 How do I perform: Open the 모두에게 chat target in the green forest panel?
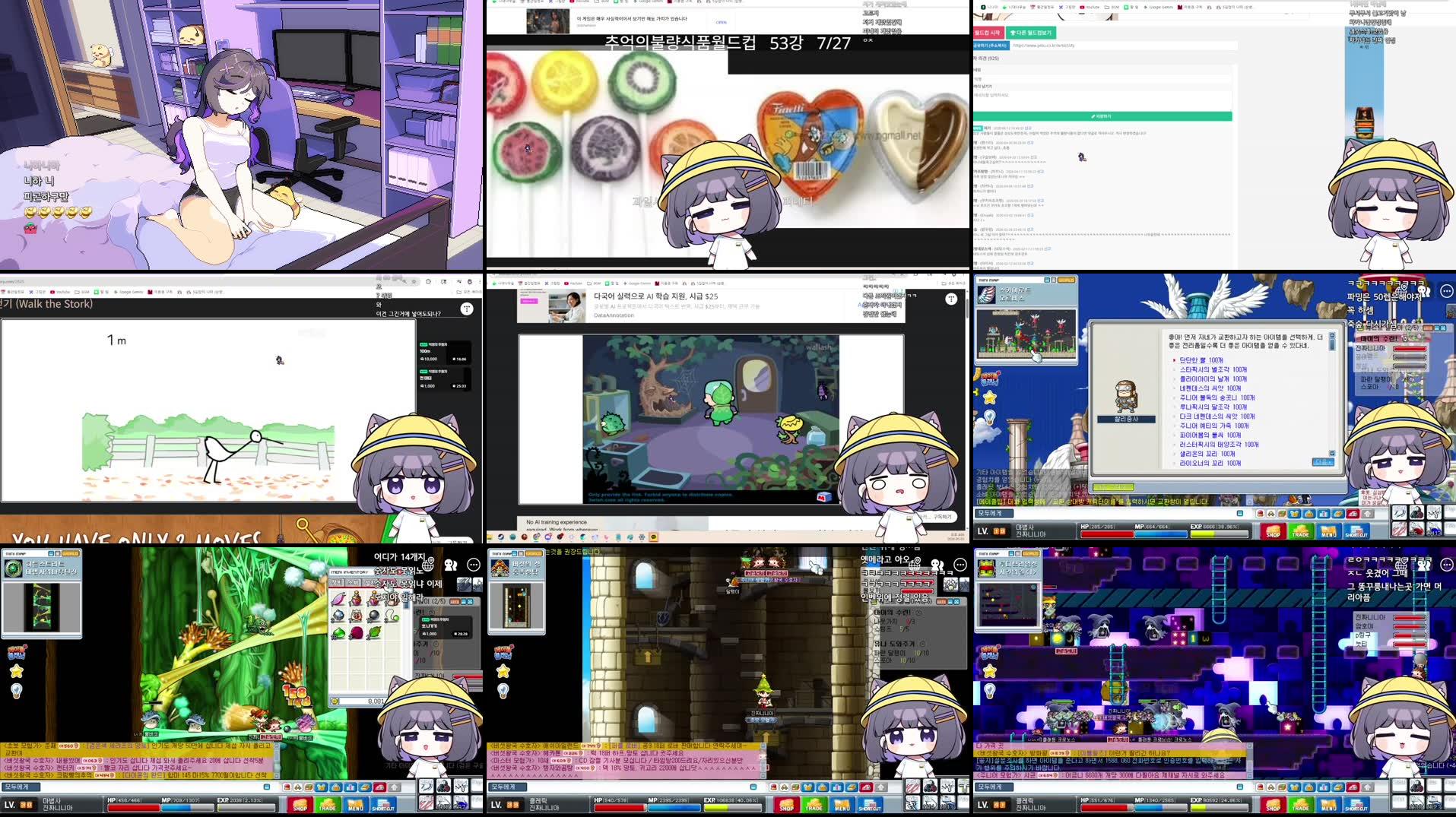(23, 787)
